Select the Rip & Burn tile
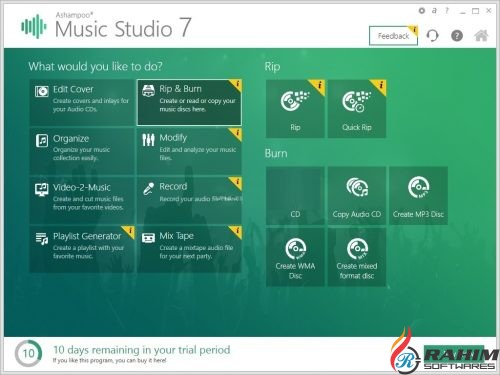500x375 pixels. (189, 102)
